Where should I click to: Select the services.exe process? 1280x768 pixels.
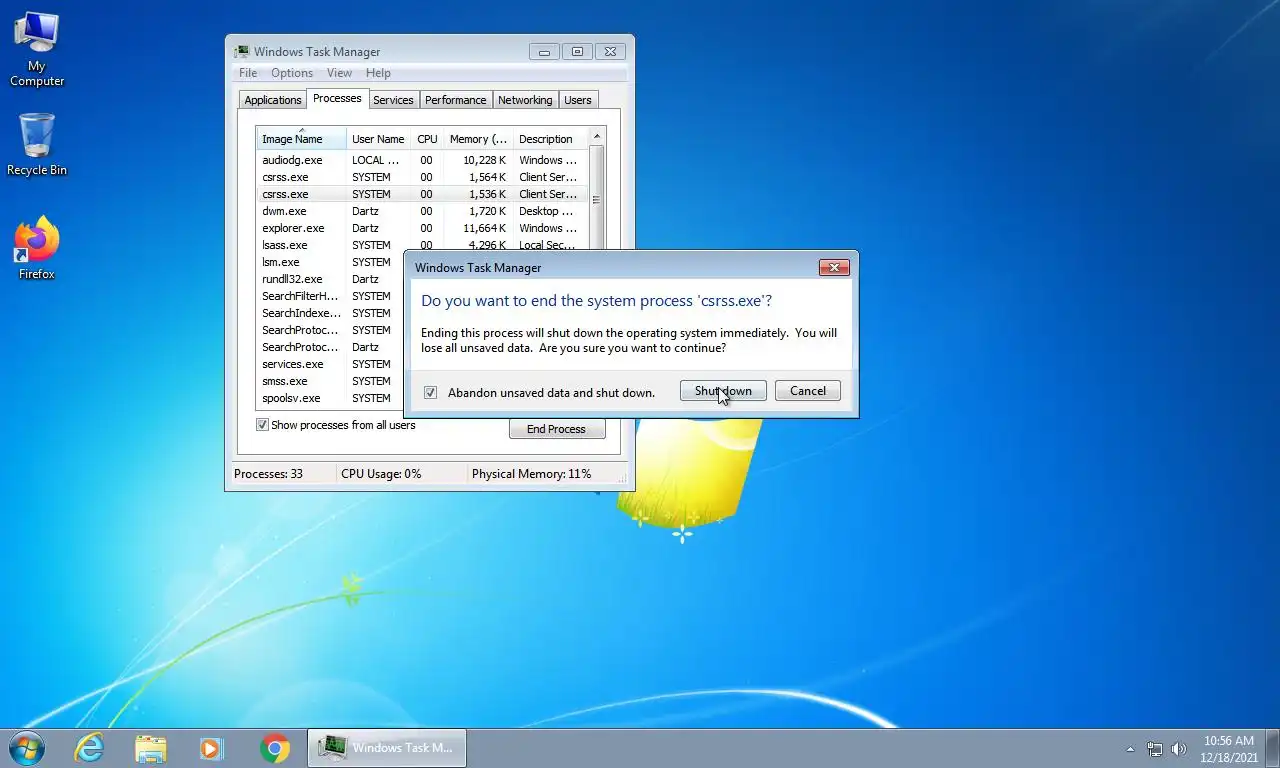coord(330,364)
